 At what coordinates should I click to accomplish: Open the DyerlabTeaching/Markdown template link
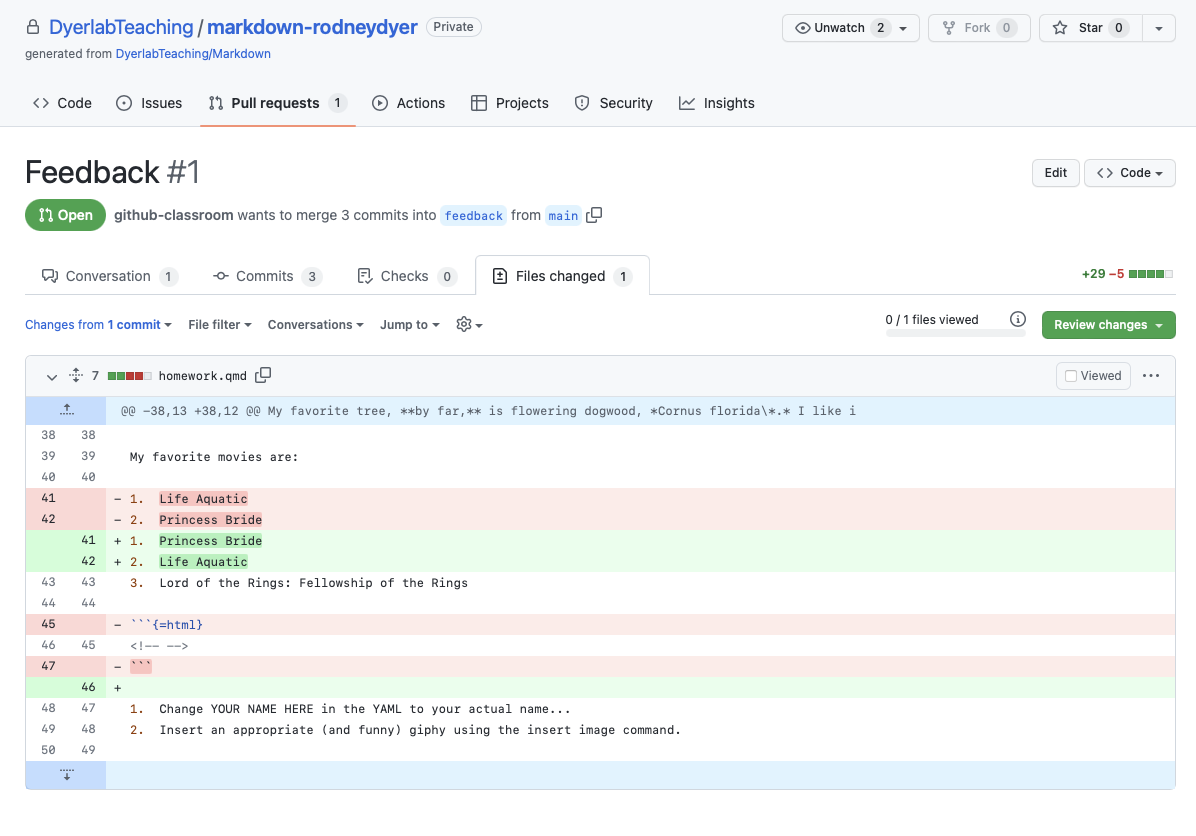pyautogui.click(x=193, y=54)
